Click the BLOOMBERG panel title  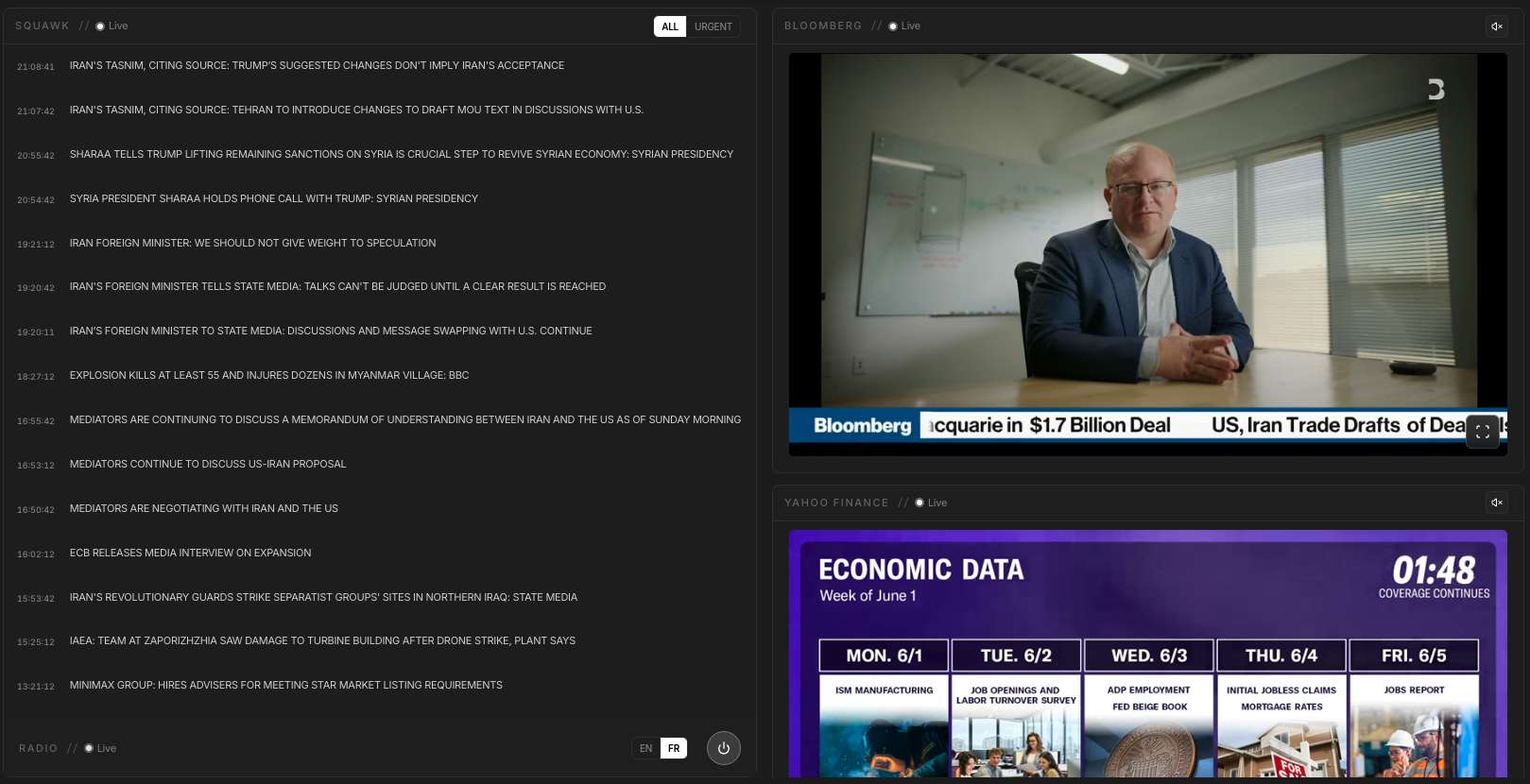(x=823, y=26)
